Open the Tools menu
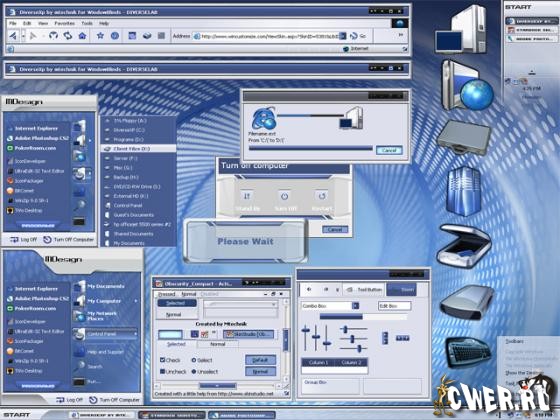This screenshot has width=560, height=420. pyautogui.click(x=87, y=23)
